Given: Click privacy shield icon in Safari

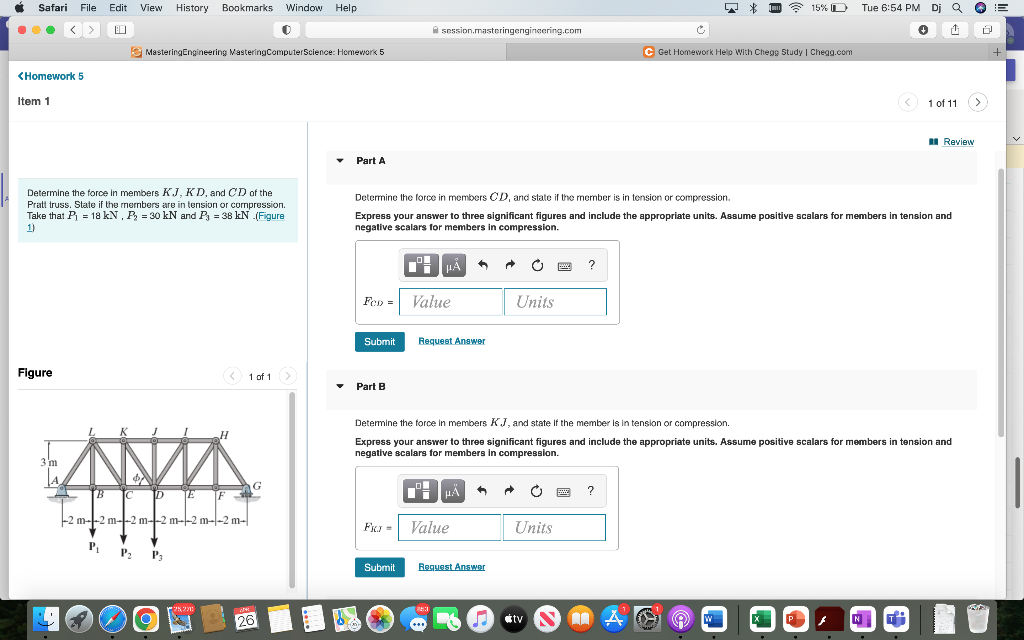Looking at the screenshot, I should click(x=286, y=30).
